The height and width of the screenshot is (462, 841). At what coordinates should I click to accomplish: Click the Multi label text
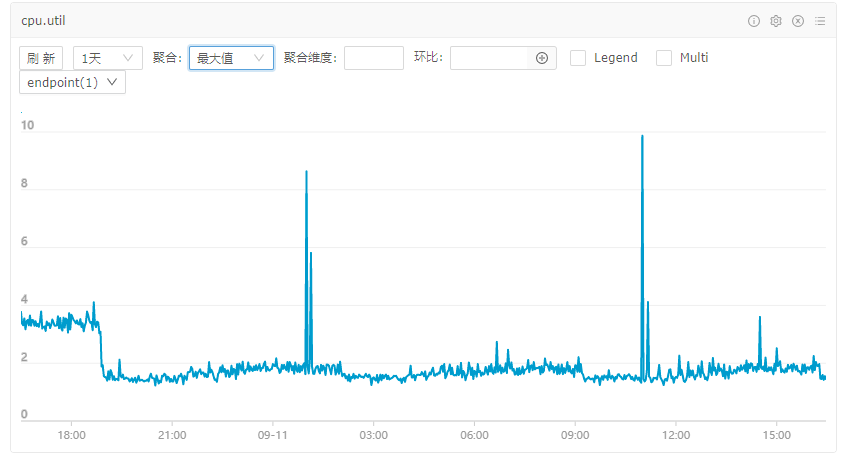(x=694, y=57)
